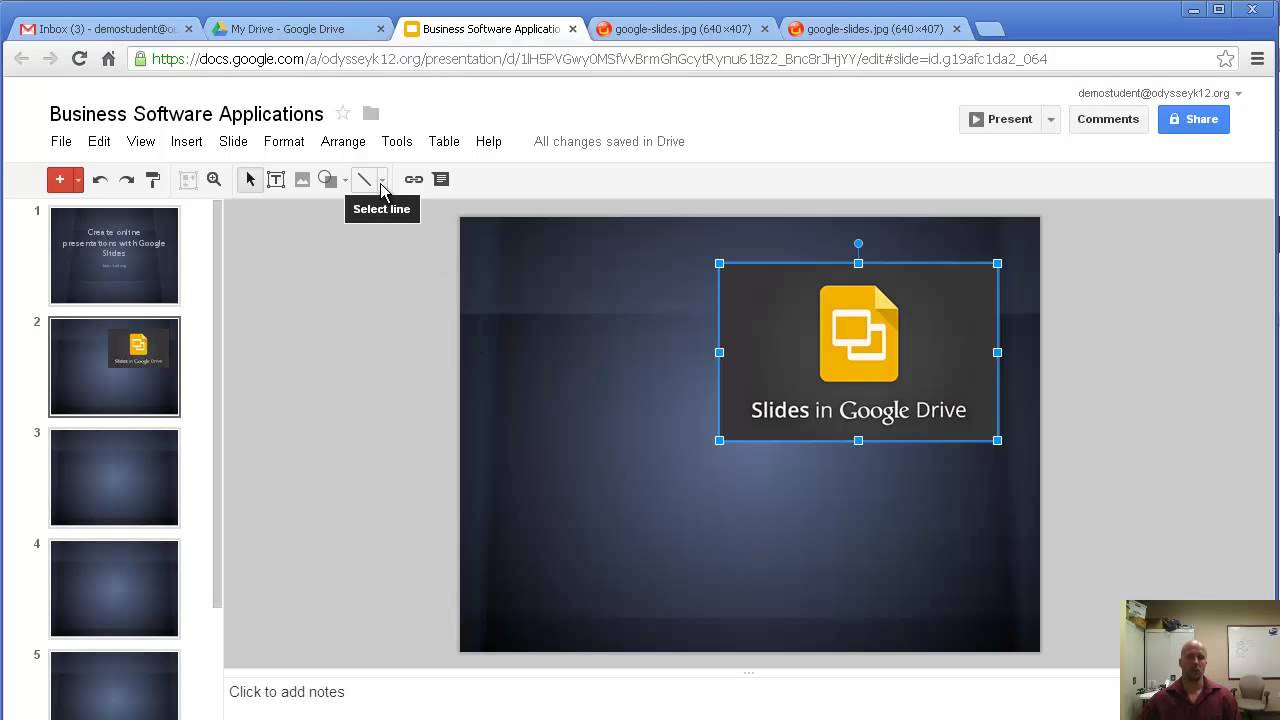Open the Insert menu
The width and height of the screenshot is (1280, 720).
[187, 141]
